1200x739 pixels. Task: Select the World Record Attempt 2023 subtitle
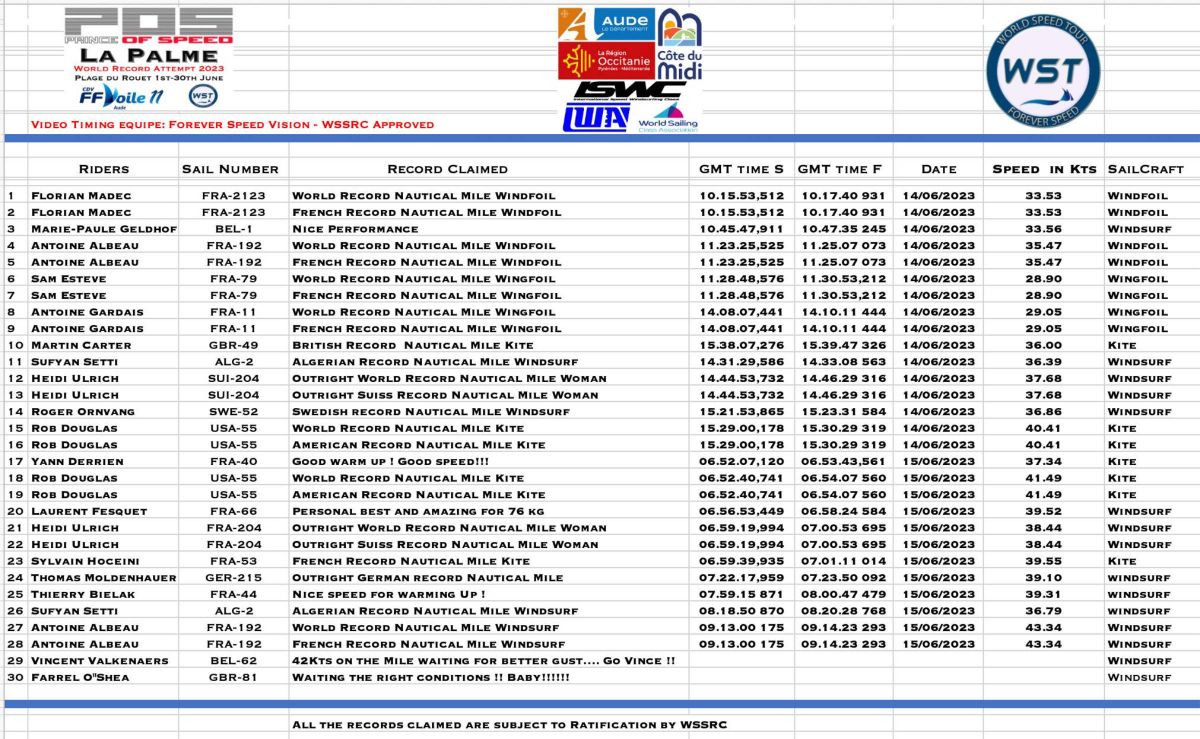point(148,68)
